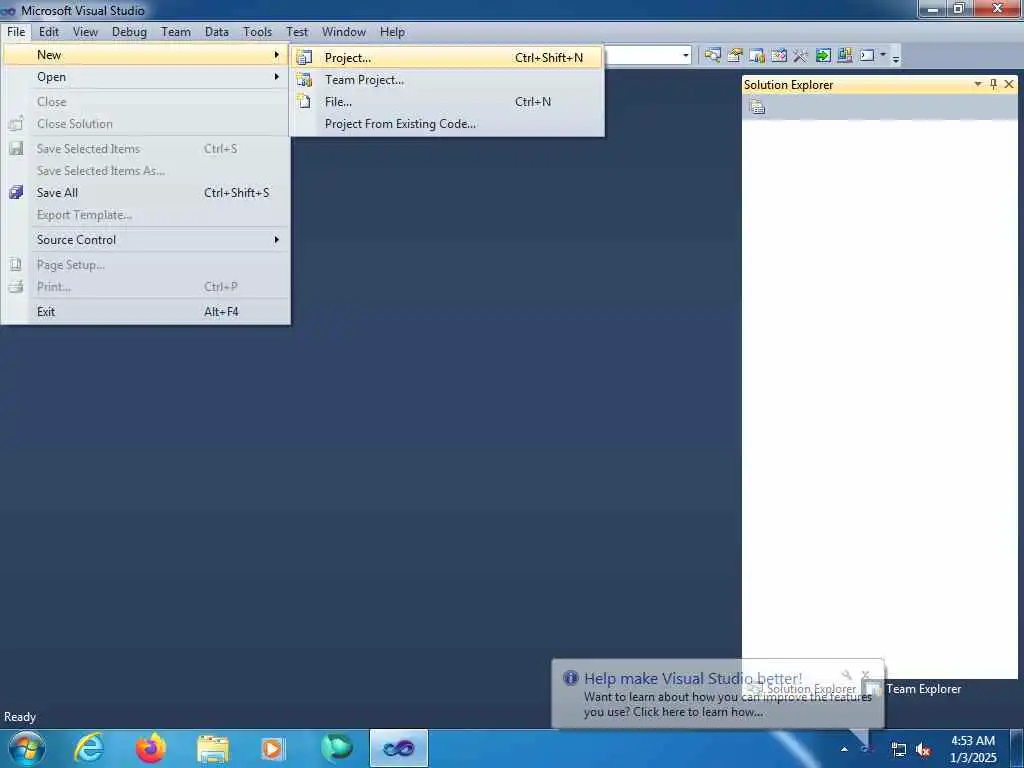Click Help make Visual Studio better notification link
The width and height of the screenshot is (1024, 768).
pyautogui.click(x=693, y=679)
